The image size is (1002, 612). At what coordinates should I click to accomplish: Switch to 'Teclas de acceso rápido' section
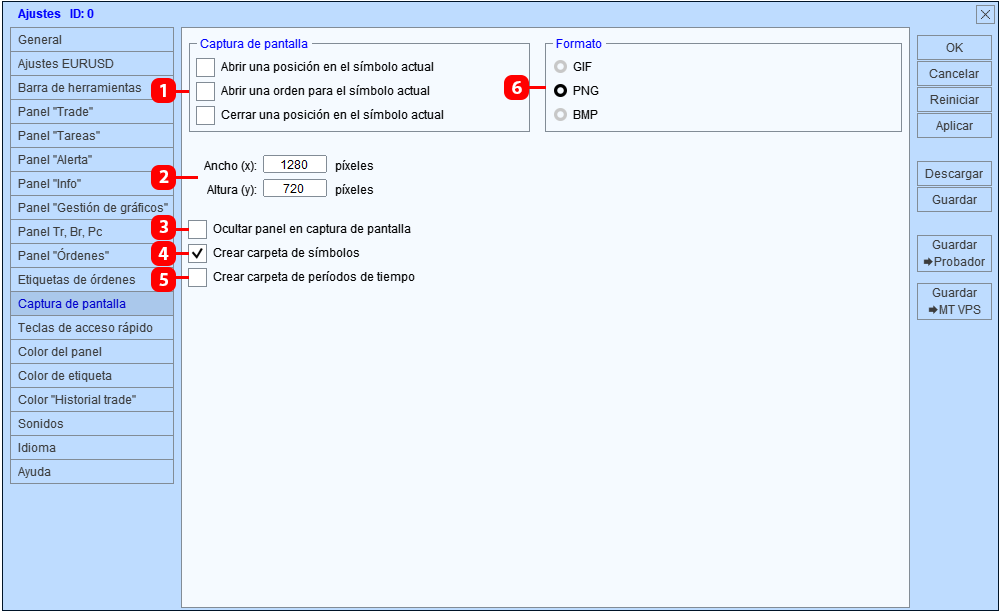point(92,328)
